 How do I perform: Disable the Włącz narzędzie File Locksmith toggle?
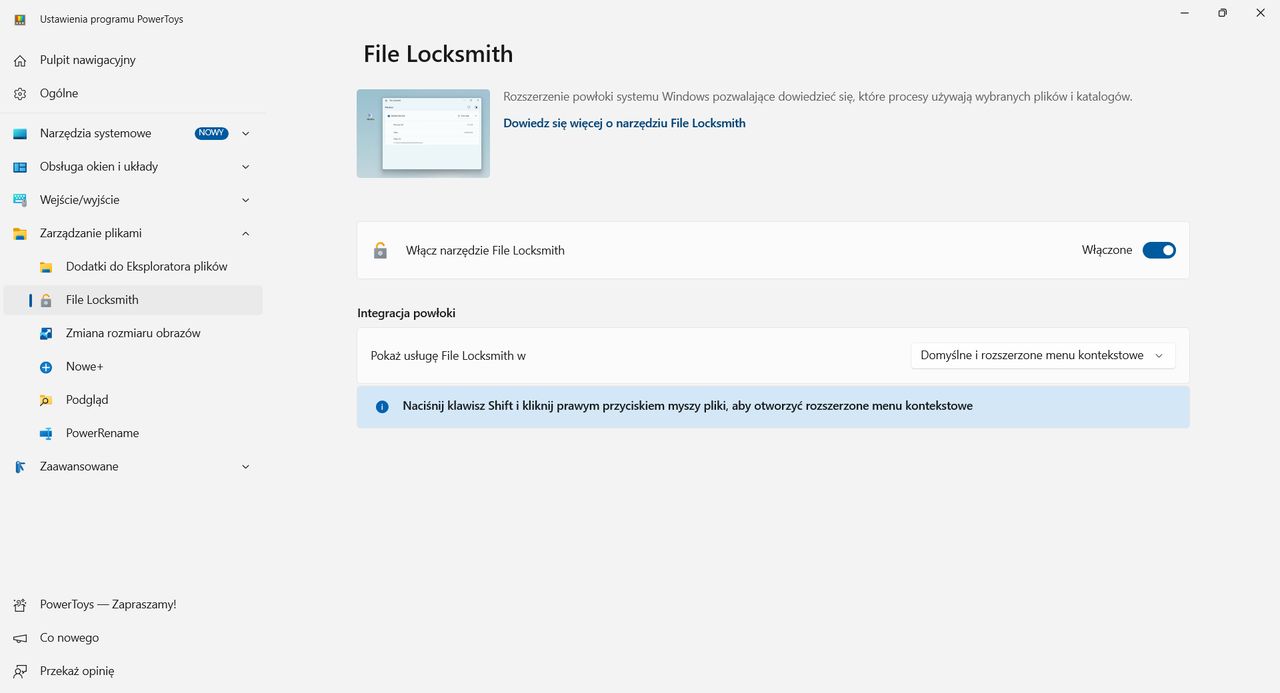(1159, 250)
